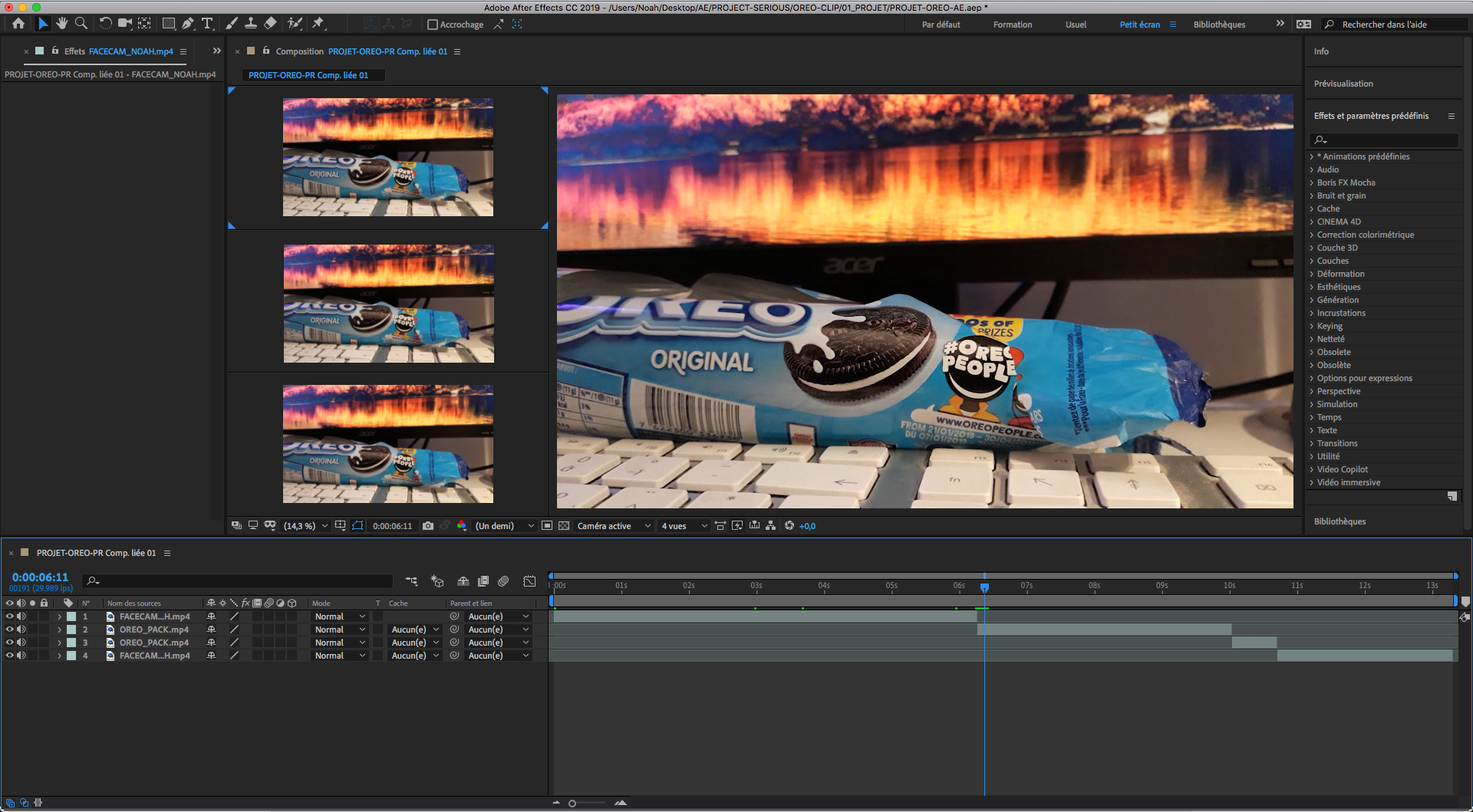Switch to the Par défaut workspace
Image resolution: width=1473 pixels, height=812 pixels.
tap(941, 25)
